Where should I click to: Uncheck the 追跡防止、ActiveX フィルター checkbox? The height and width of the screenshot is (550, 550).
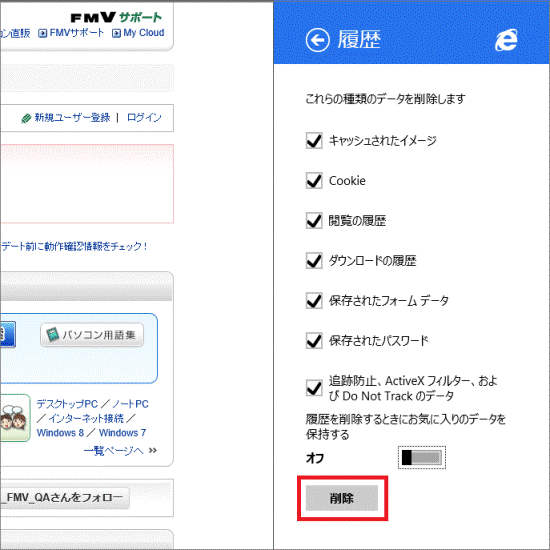[314, 388]
